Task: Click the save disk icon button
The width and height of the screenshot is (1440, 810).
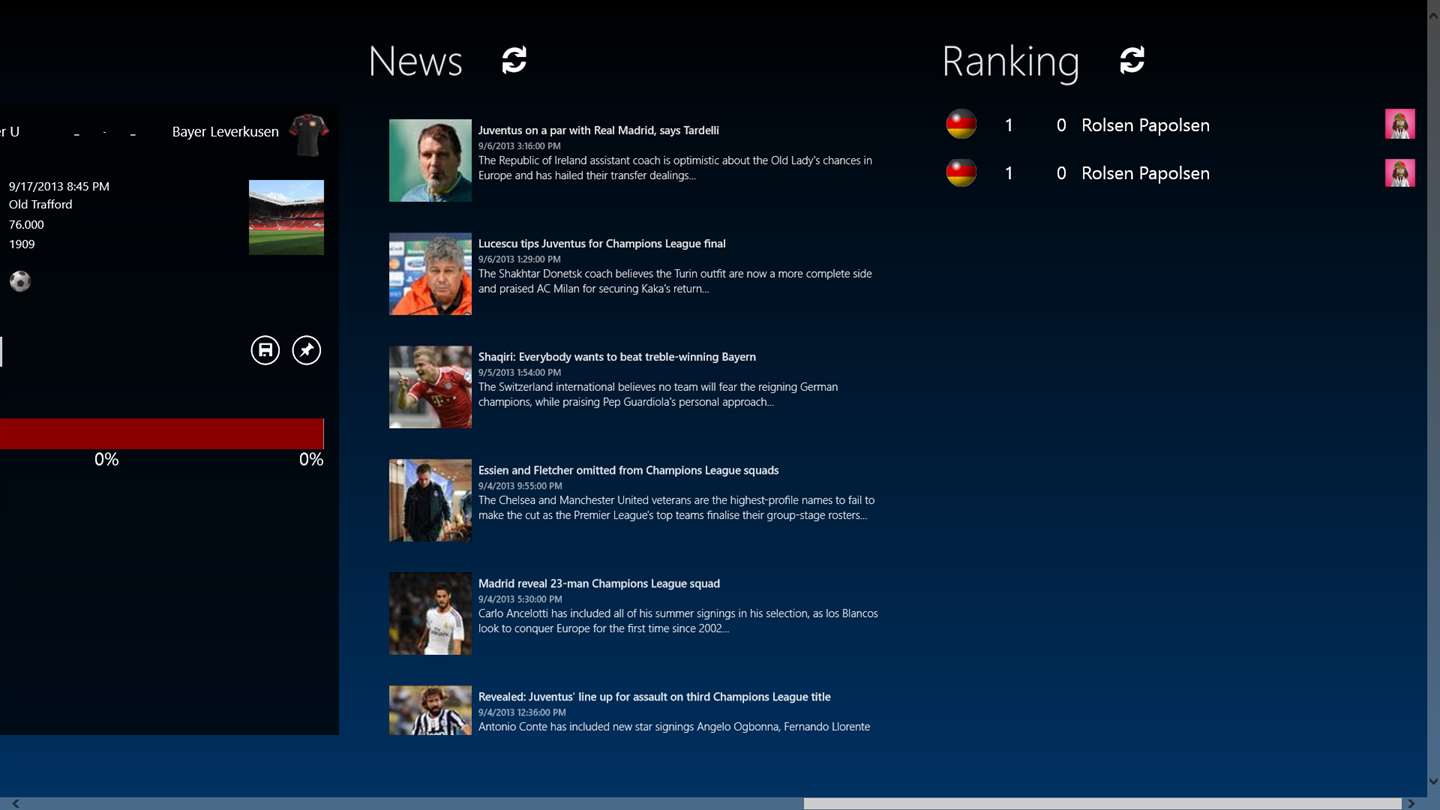Action: click(265, 350)
